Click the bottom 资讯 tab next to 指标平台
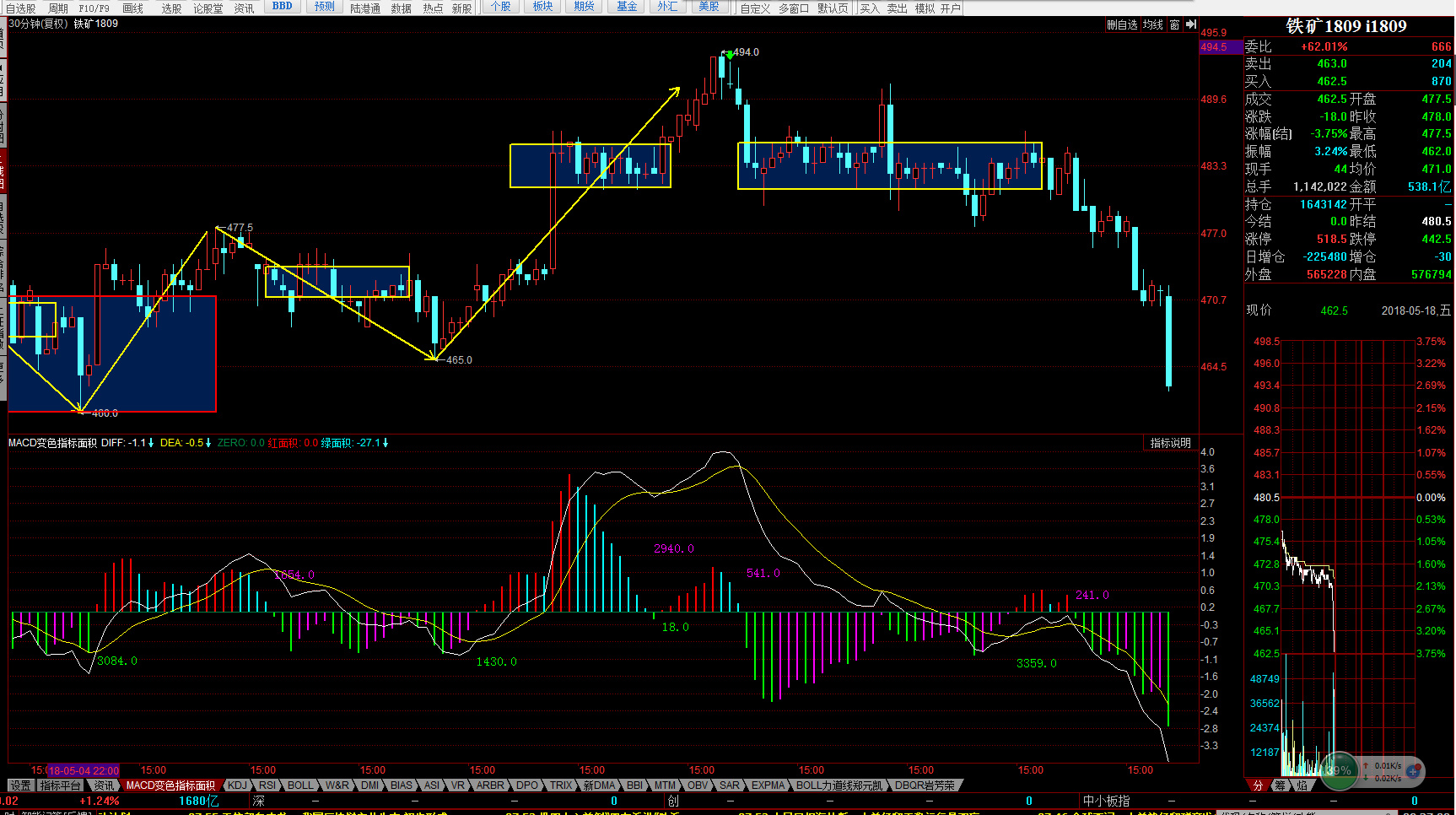Screen dimensions: 1456x815 (104, 785)
